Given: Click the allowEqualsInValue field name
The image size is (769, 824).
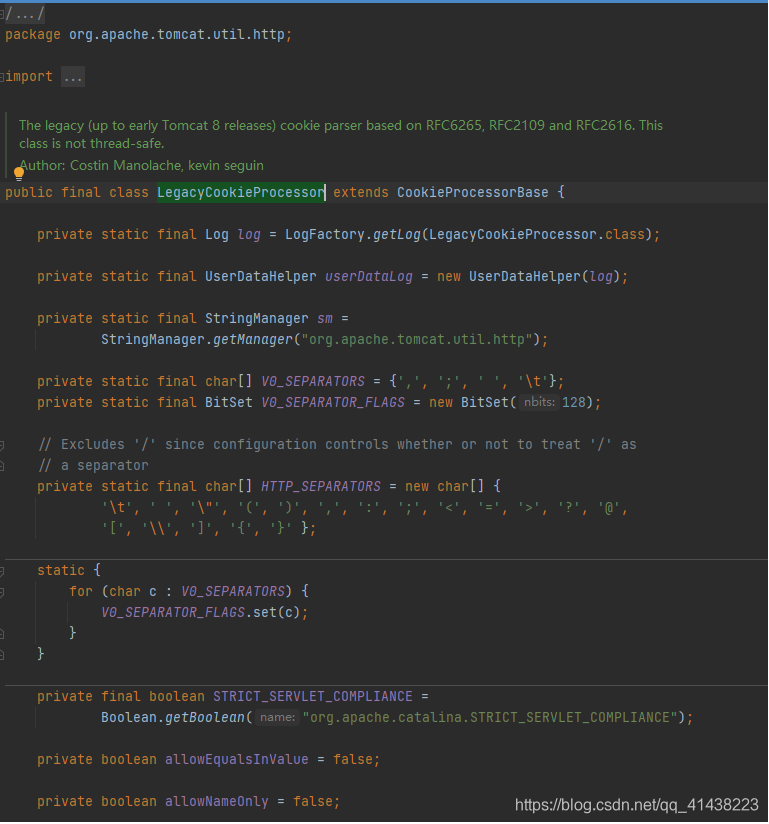Looking at the screenshot, I should 237,760.
